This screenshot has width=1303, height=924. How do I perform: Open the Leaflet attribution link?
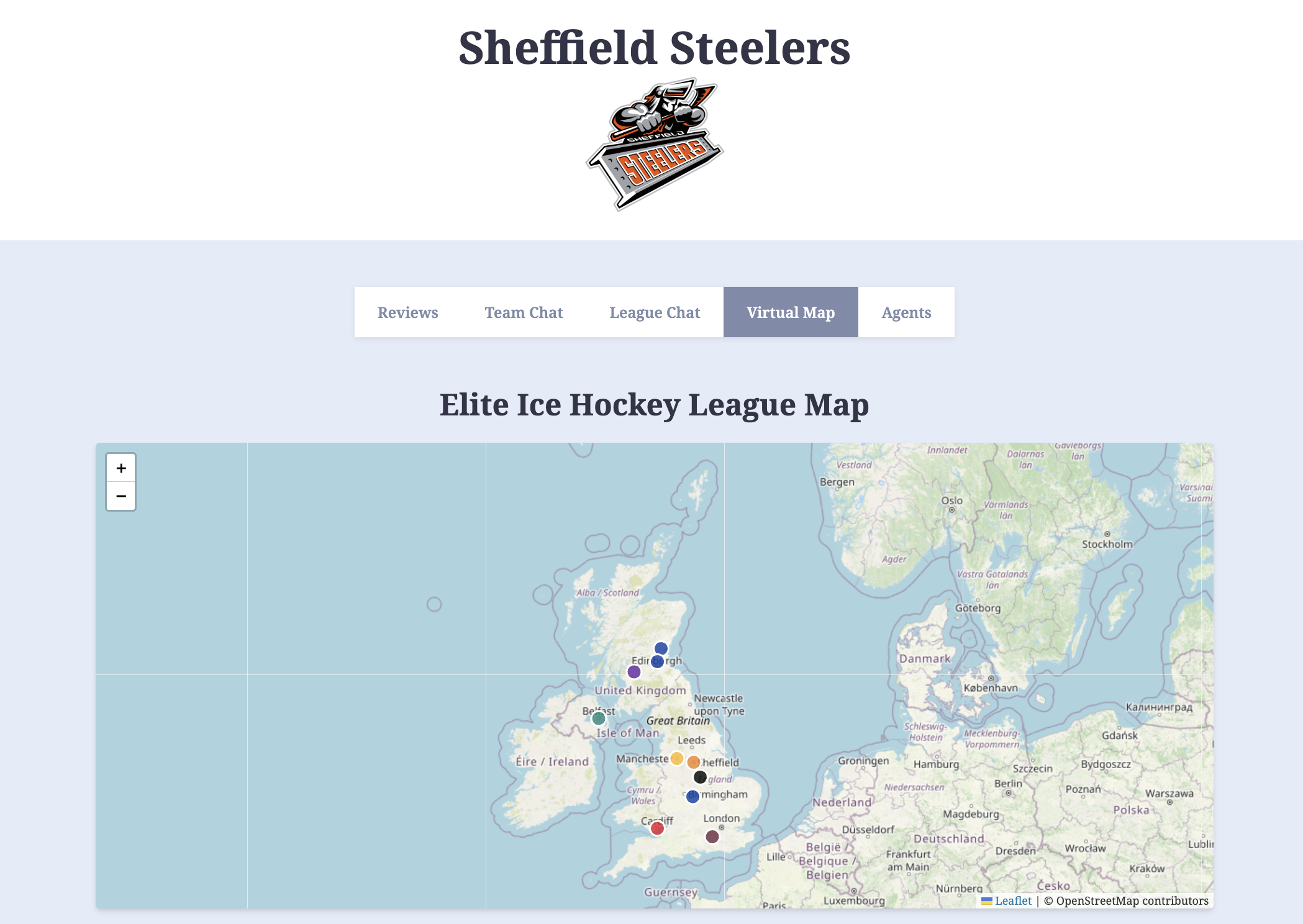tap(1012, 900)
